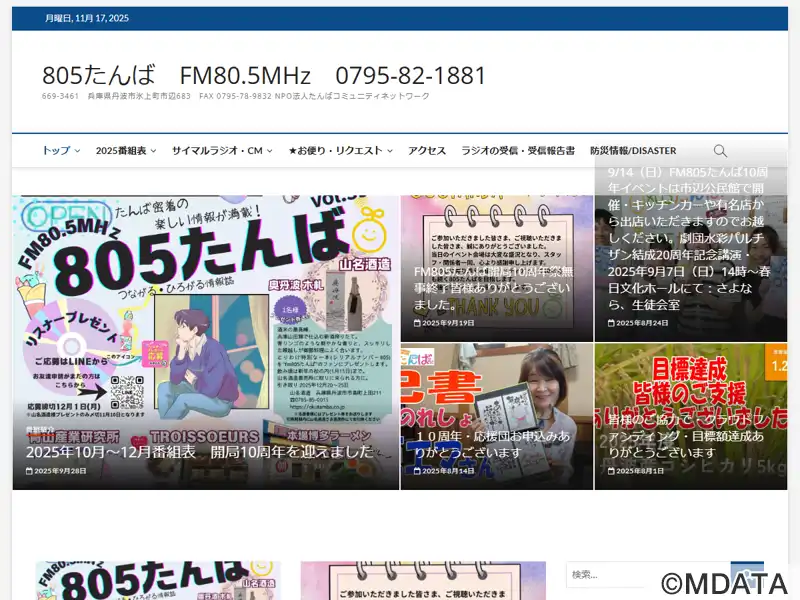Click the lower 805たんば cover thumbnail

[158, 581]
